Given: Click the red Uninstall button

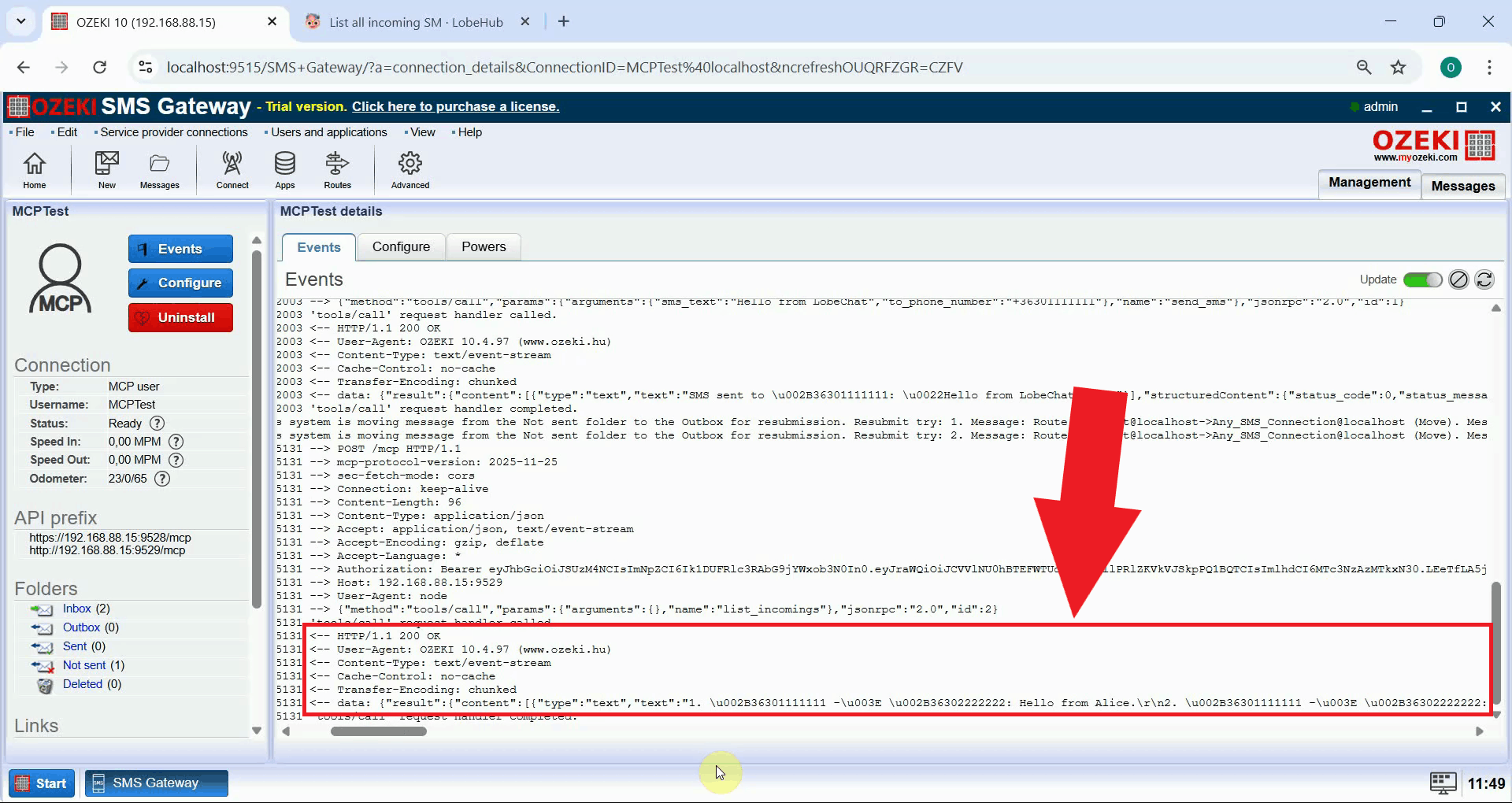Looking at the screenshot, I should (180, 317).
